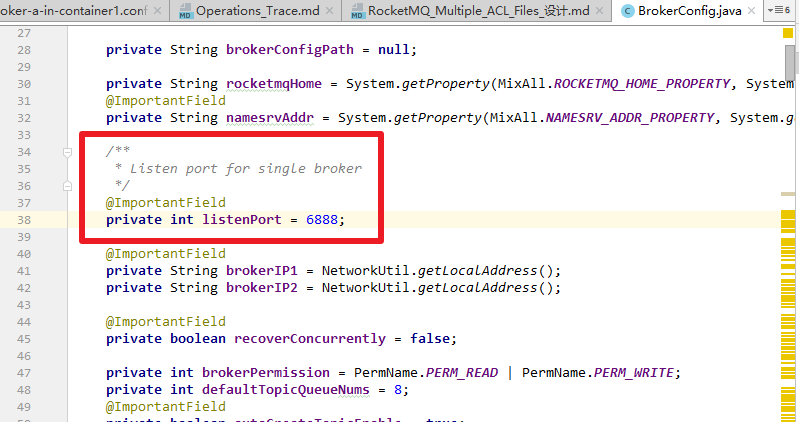Open the RocketMQ_Multiple_ACL_Files_设计.md tab
The width and height of the screenshot is (799, 422).
click(x=478, y=11)
